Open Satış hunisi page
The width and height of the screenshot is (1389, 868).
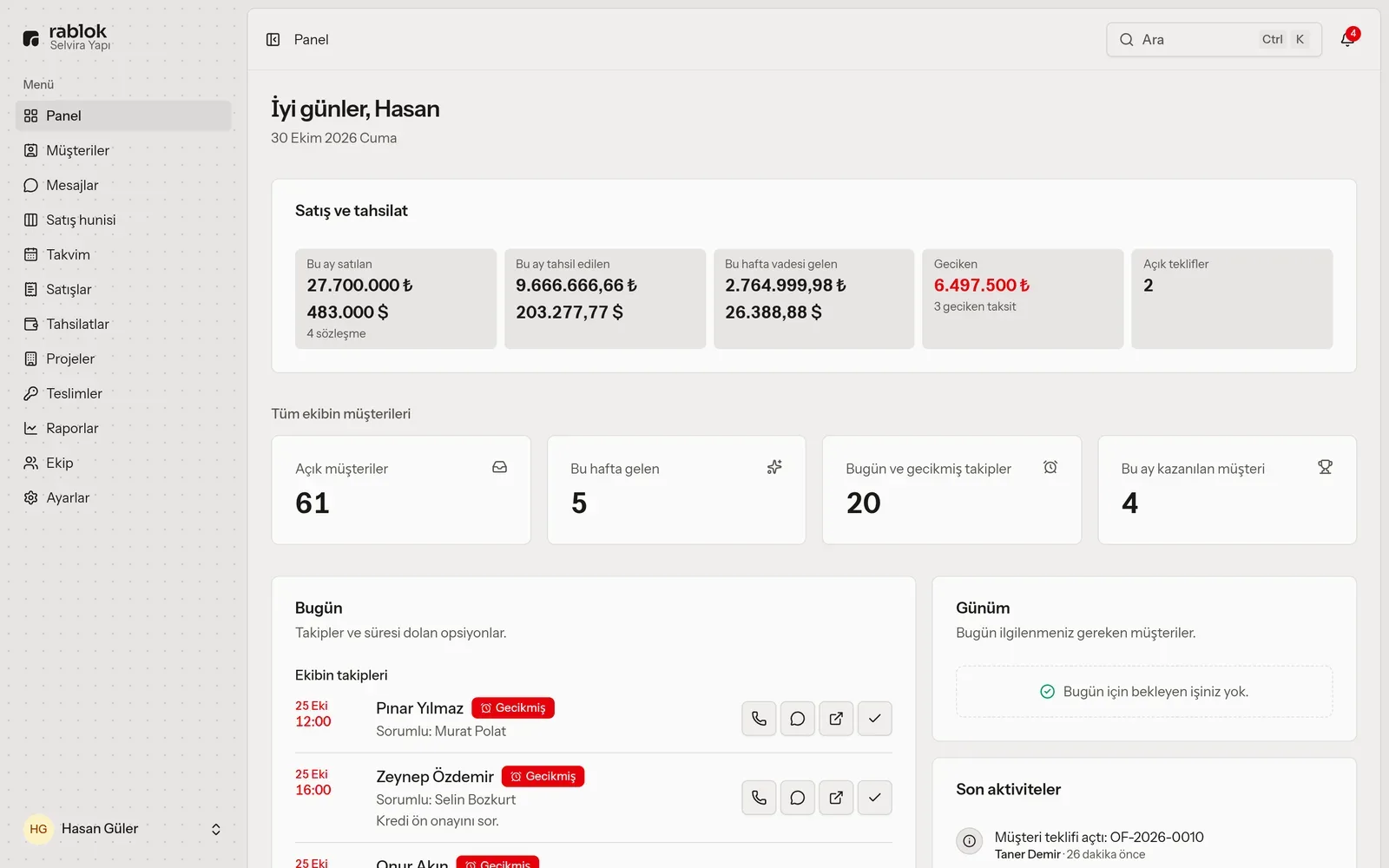click(x=123, y=220)
